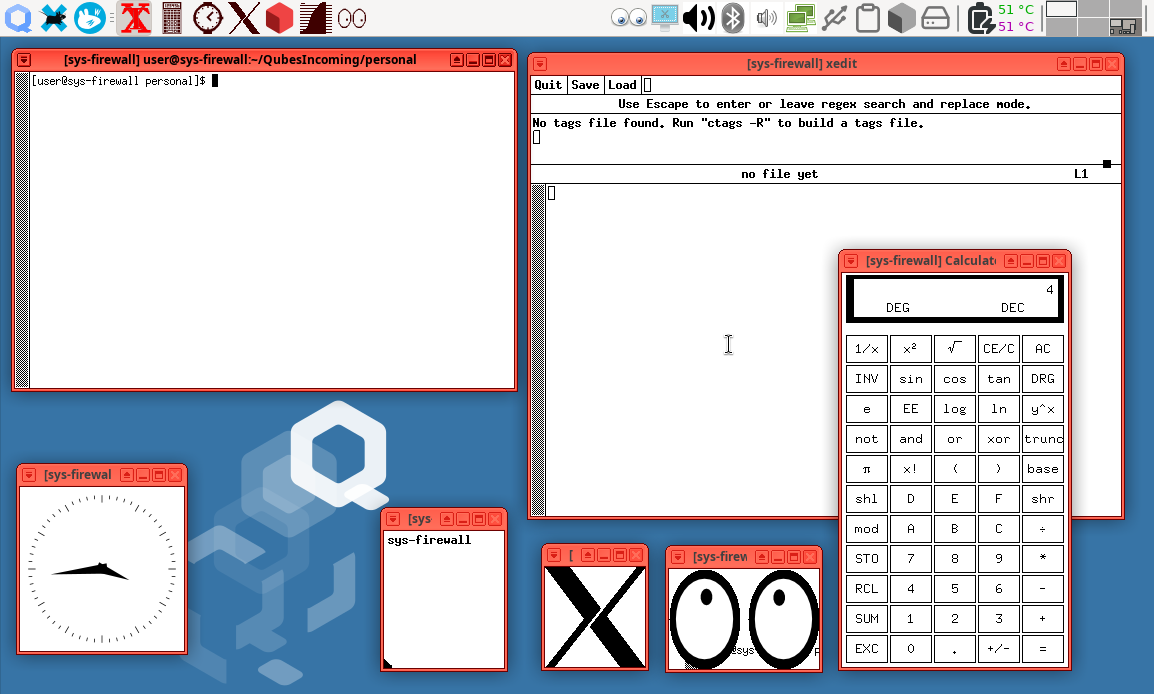Toggle DRG angle mode on calculator

click(x=1043, y=379)
